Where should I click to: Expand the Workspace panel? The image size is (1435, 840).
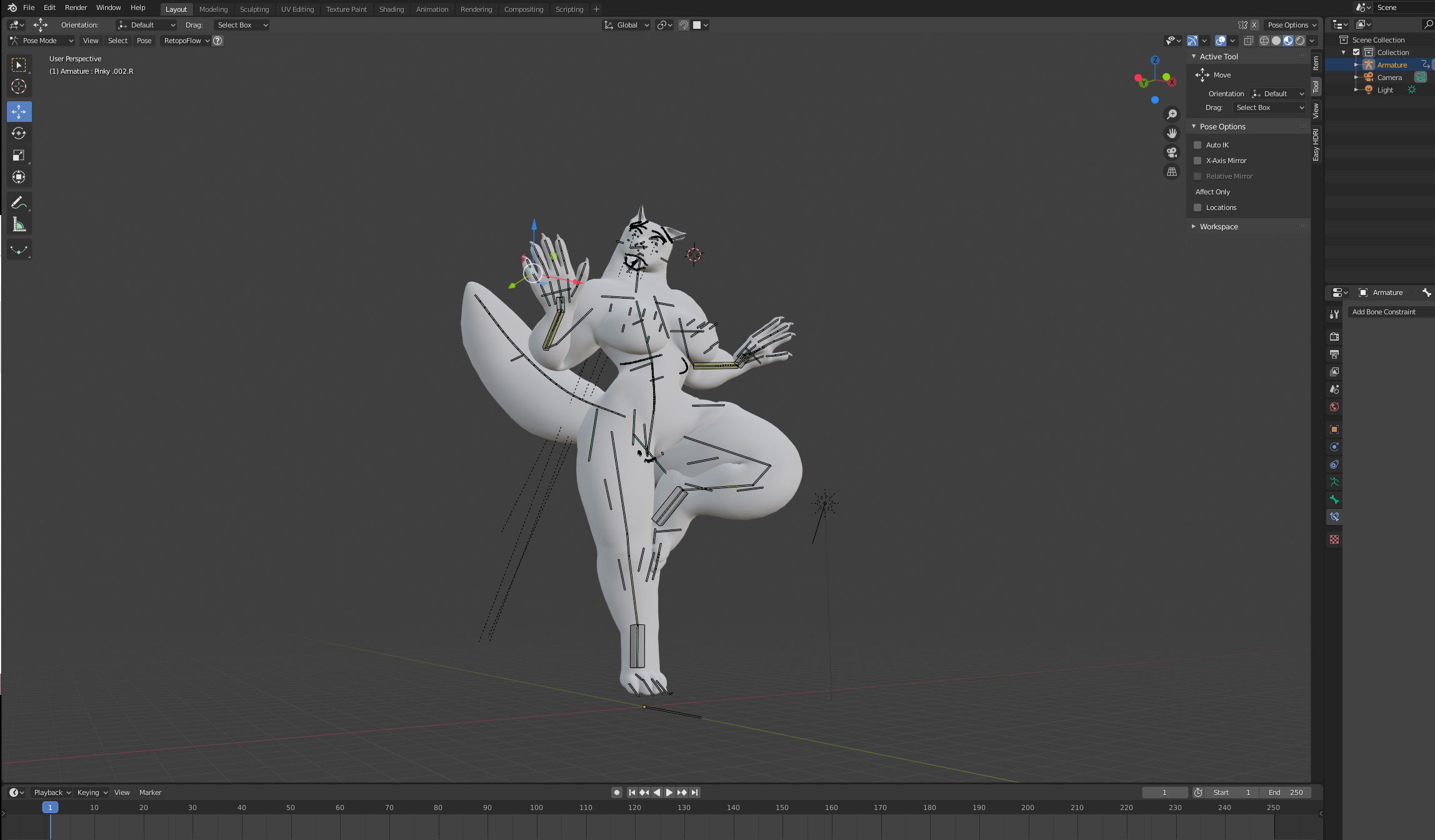pos(1218,226)
